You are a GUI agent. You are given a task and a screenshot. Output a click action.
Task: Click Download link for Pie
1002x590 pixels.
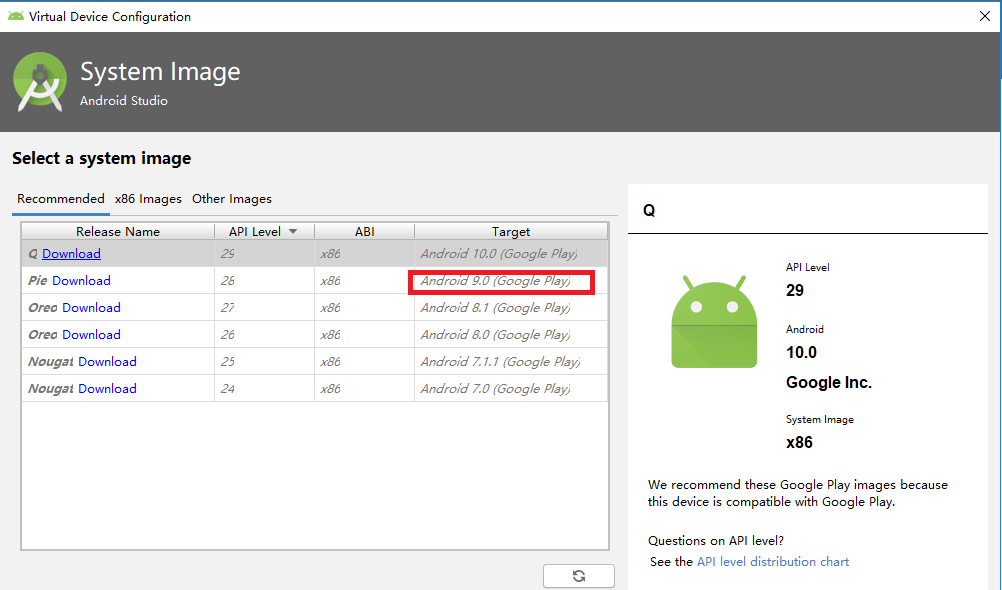[x=81, y=281]
